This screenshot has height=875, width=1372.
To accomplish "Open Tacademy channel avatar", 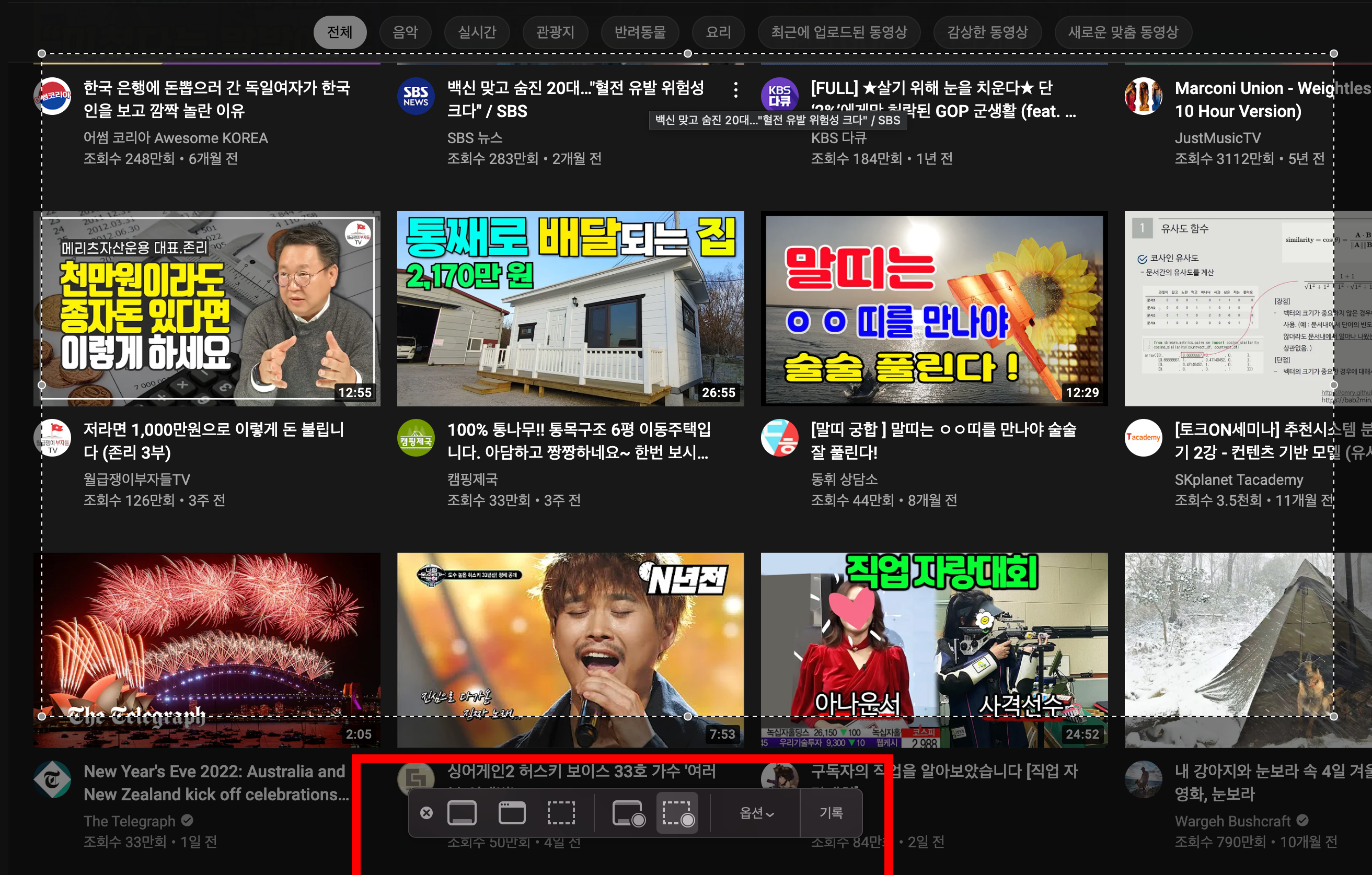I will pos(1143,438).
